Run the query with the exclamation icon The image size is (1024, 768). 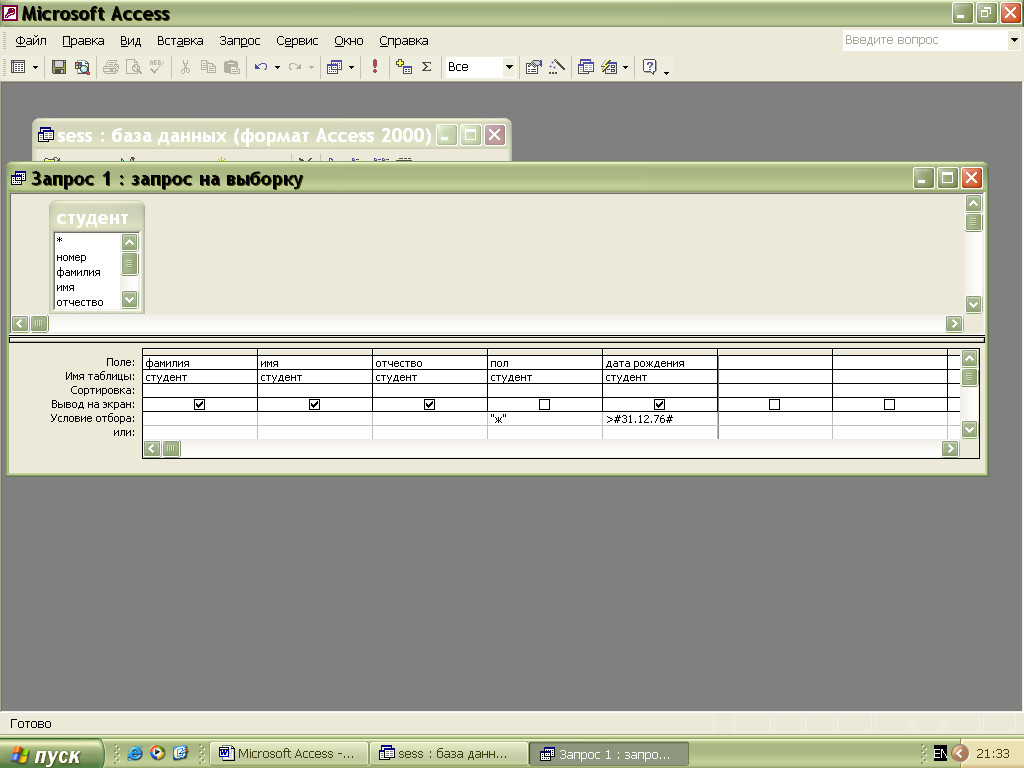[375, 67]
